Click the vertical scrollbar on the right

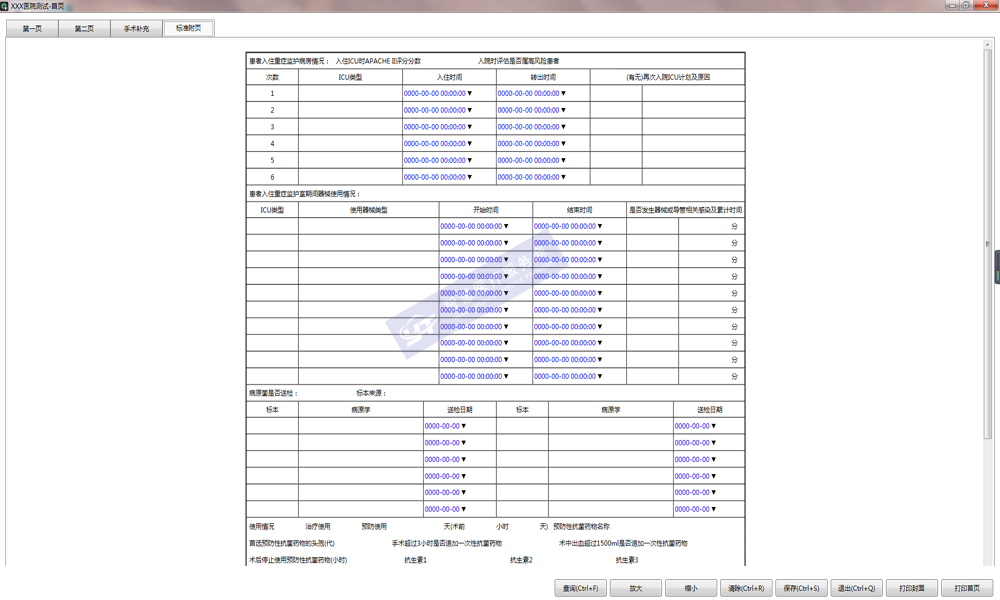tap(989, 300)
